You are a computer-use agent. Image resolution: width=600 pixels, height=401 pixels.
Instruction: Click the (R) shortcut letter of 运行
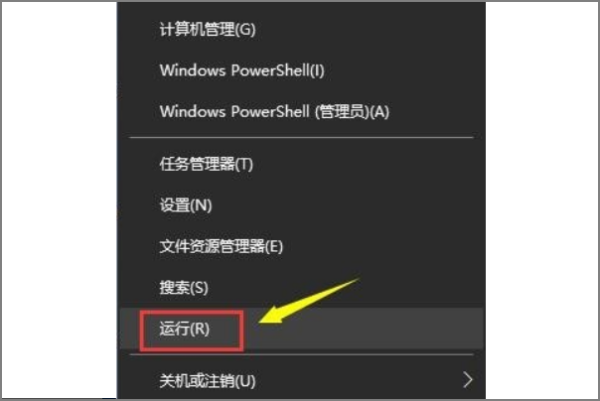click(200, 329)
